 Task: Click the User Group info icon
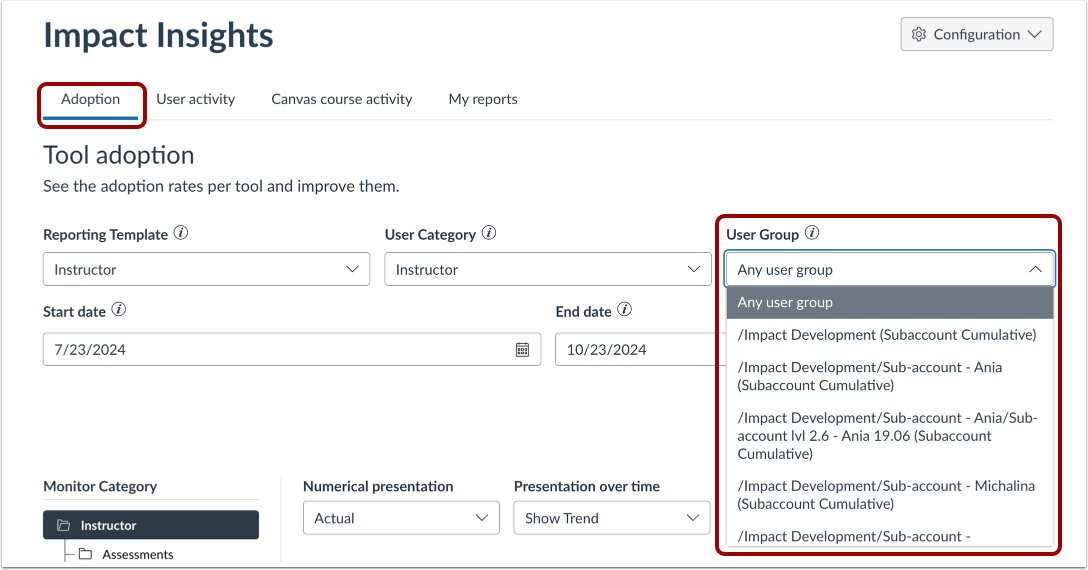[x=812, y=234]
